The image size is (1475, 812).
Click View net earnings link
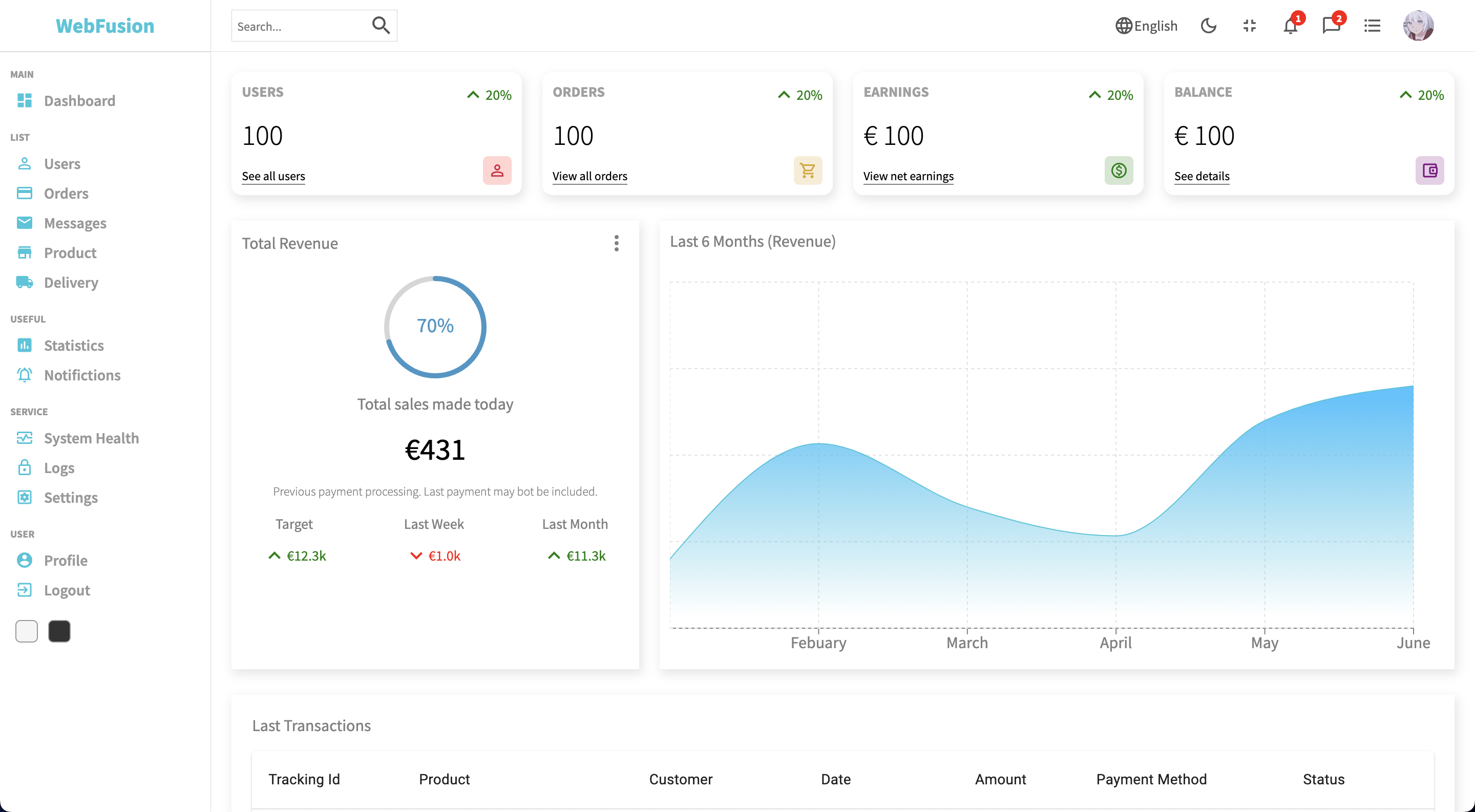coord(908,176)
